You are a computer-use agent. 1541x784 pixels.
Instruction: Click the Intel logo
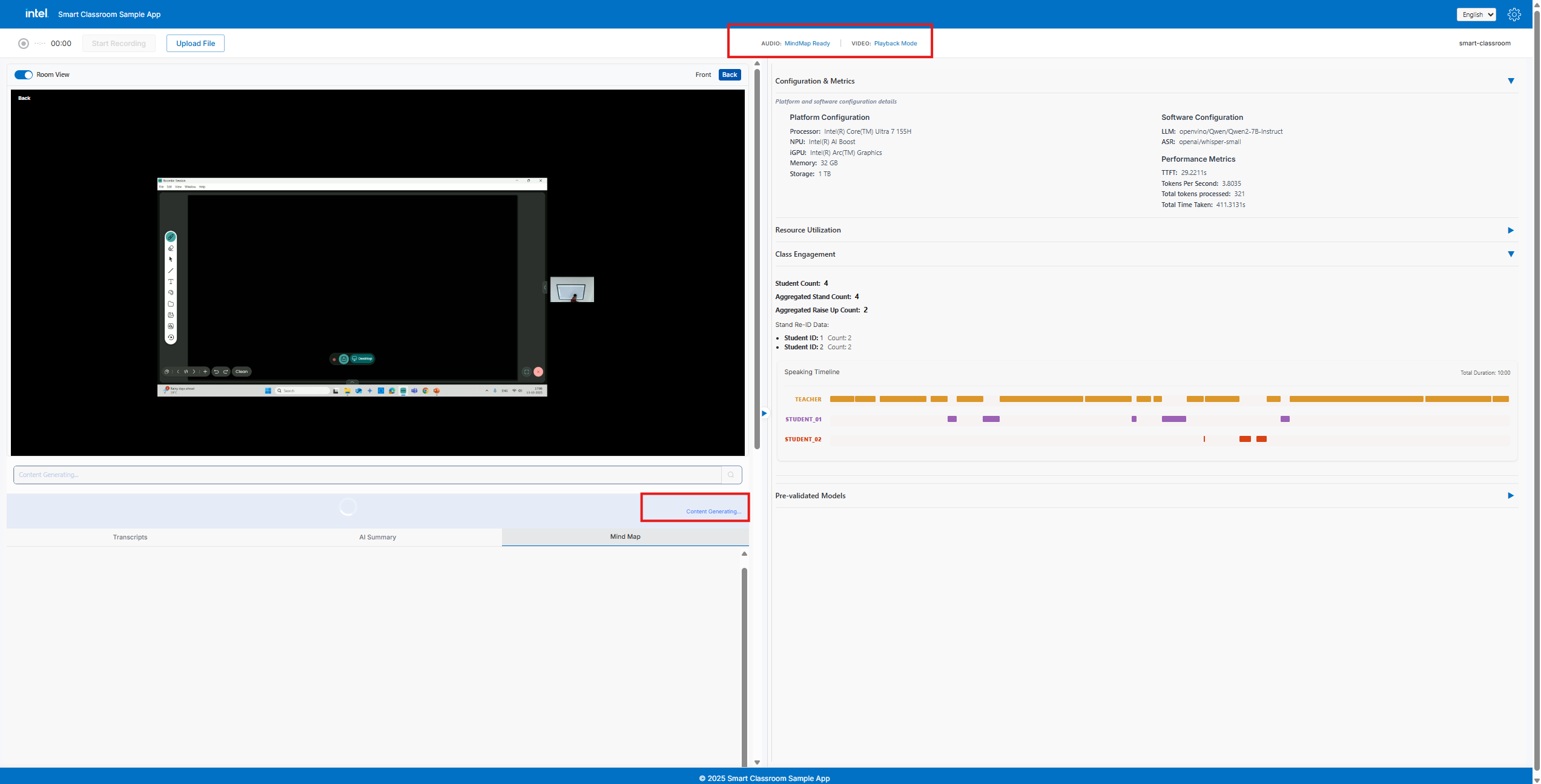pyautogui.click(x=36, y=13)
